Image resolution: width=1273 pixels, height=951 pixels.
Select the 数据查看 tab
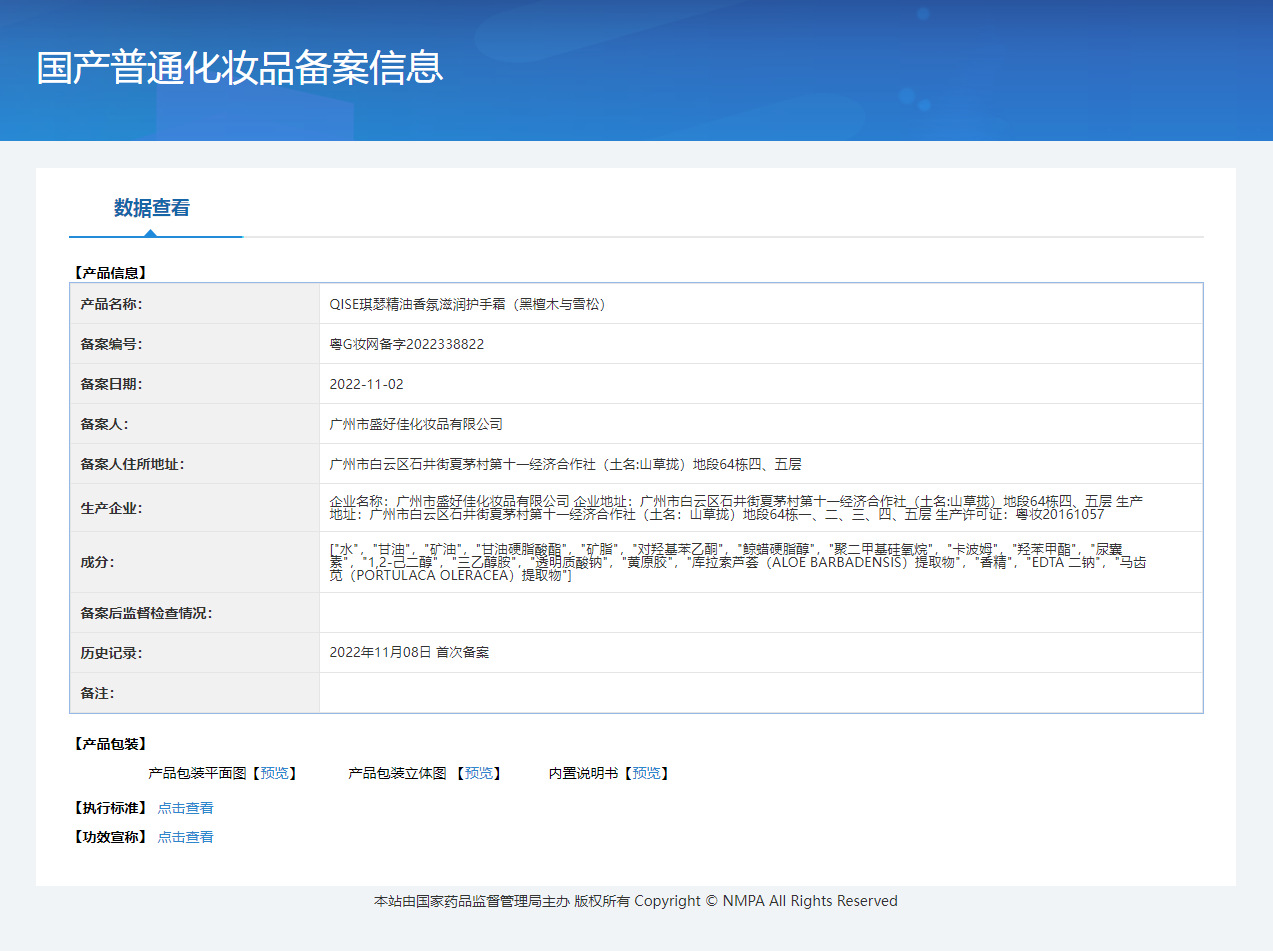[151, 208]
